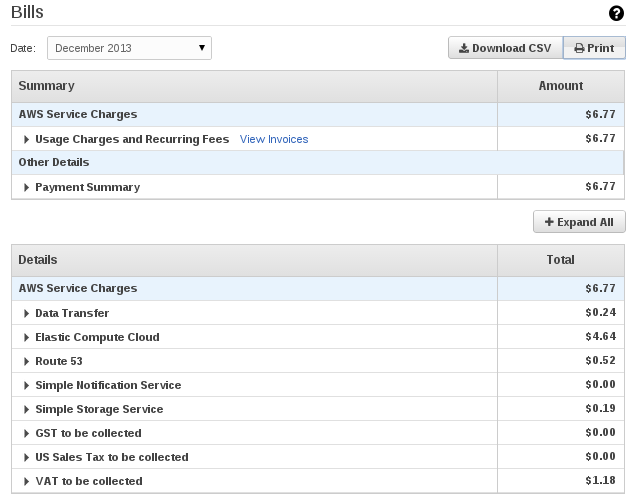
Task: Click the $4.64 Elastic Compute Cloud total
Action: pyautogui.click(x=600, y=336)
